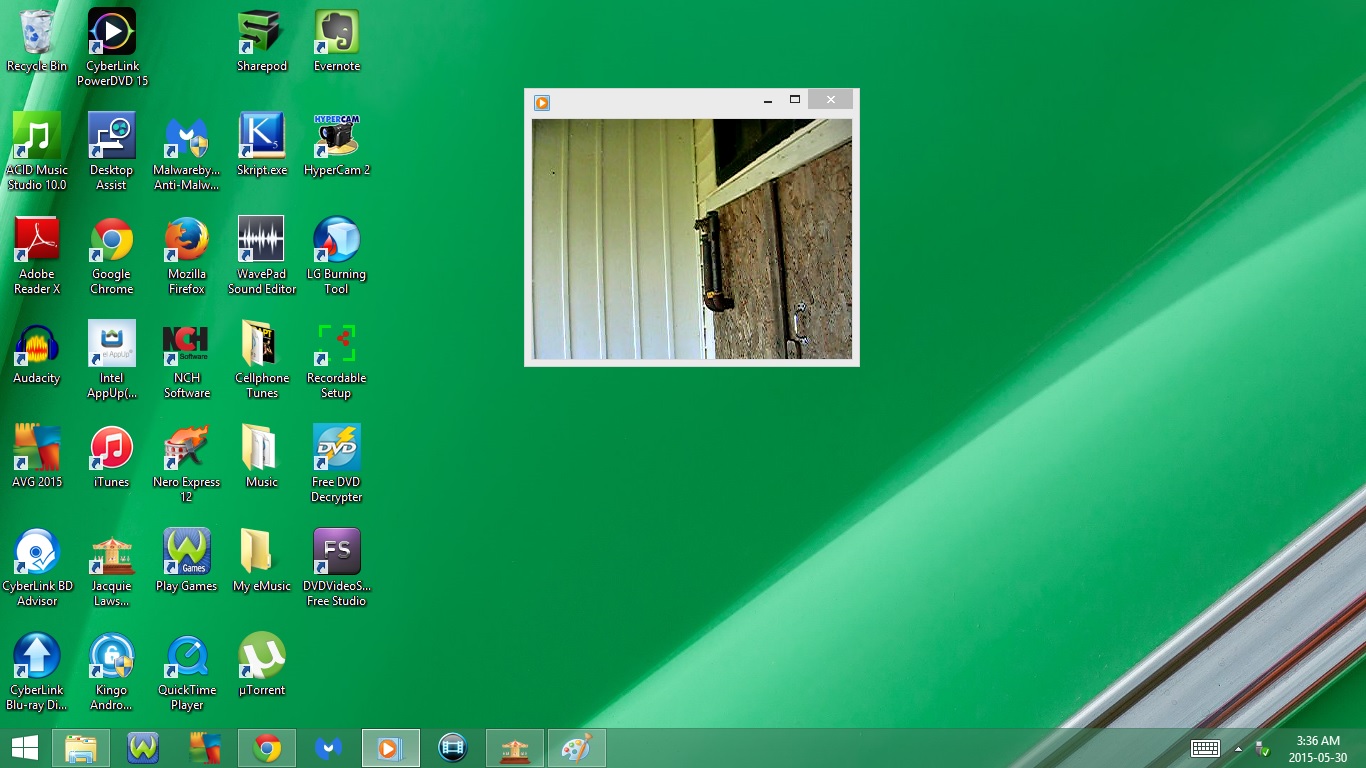Open WildTangent Games taskbar icon
Image resolution: width=1366 pixels, height=768 pixels.
pyautogui.click(x=143, y=748)
